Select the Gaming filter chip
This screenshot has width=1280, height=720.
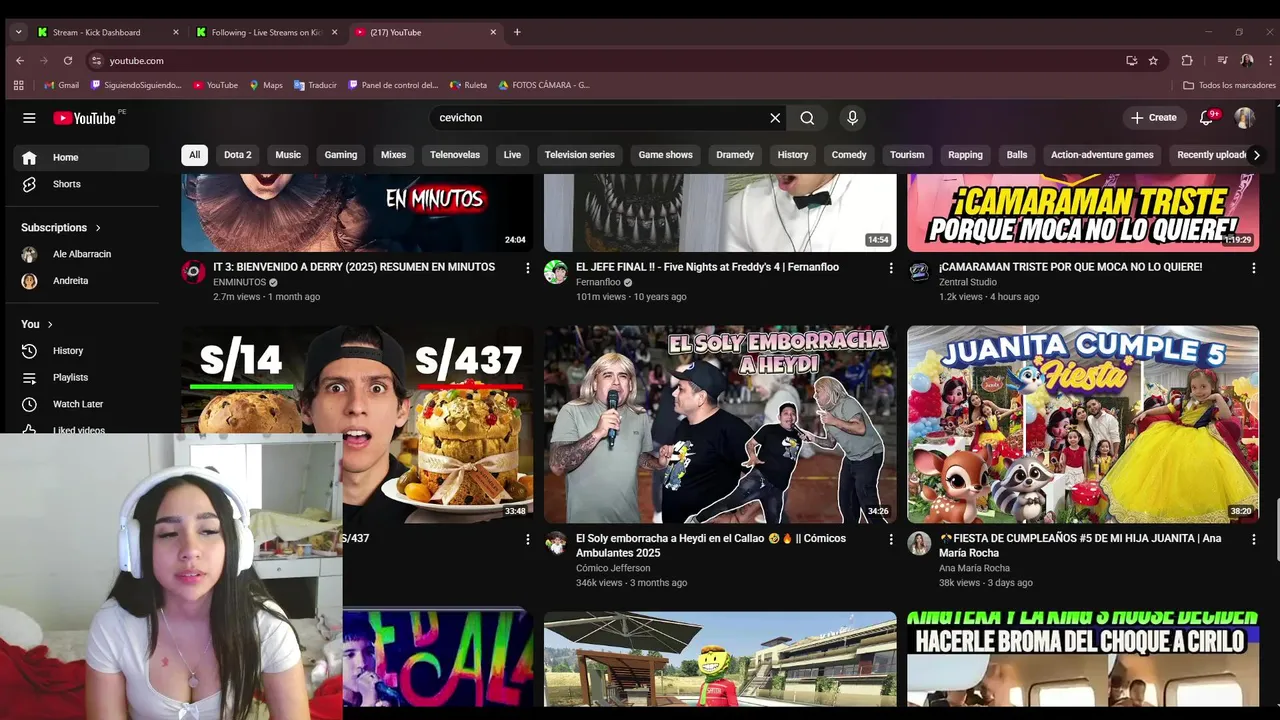click(x=341, y=155)
